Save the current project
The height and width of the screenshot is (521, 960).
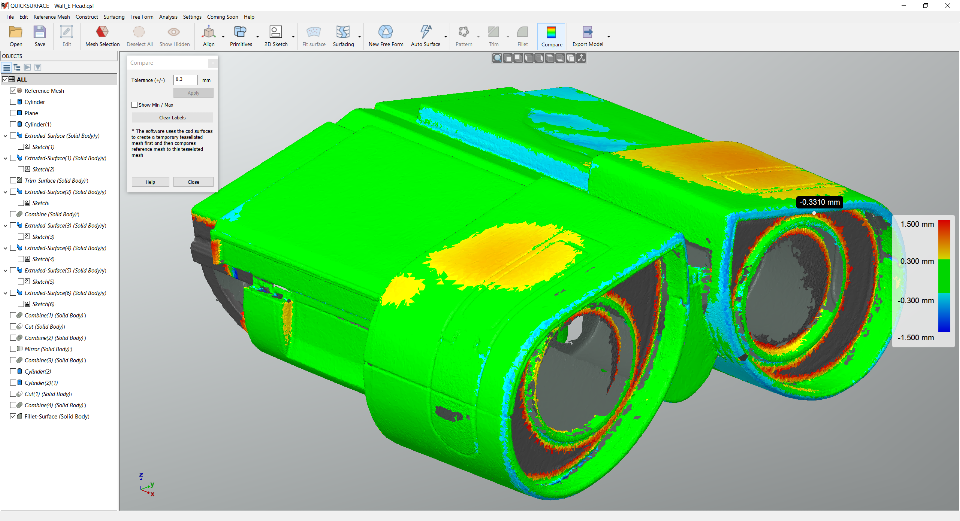pyautogui.click(x=40, y=36)
